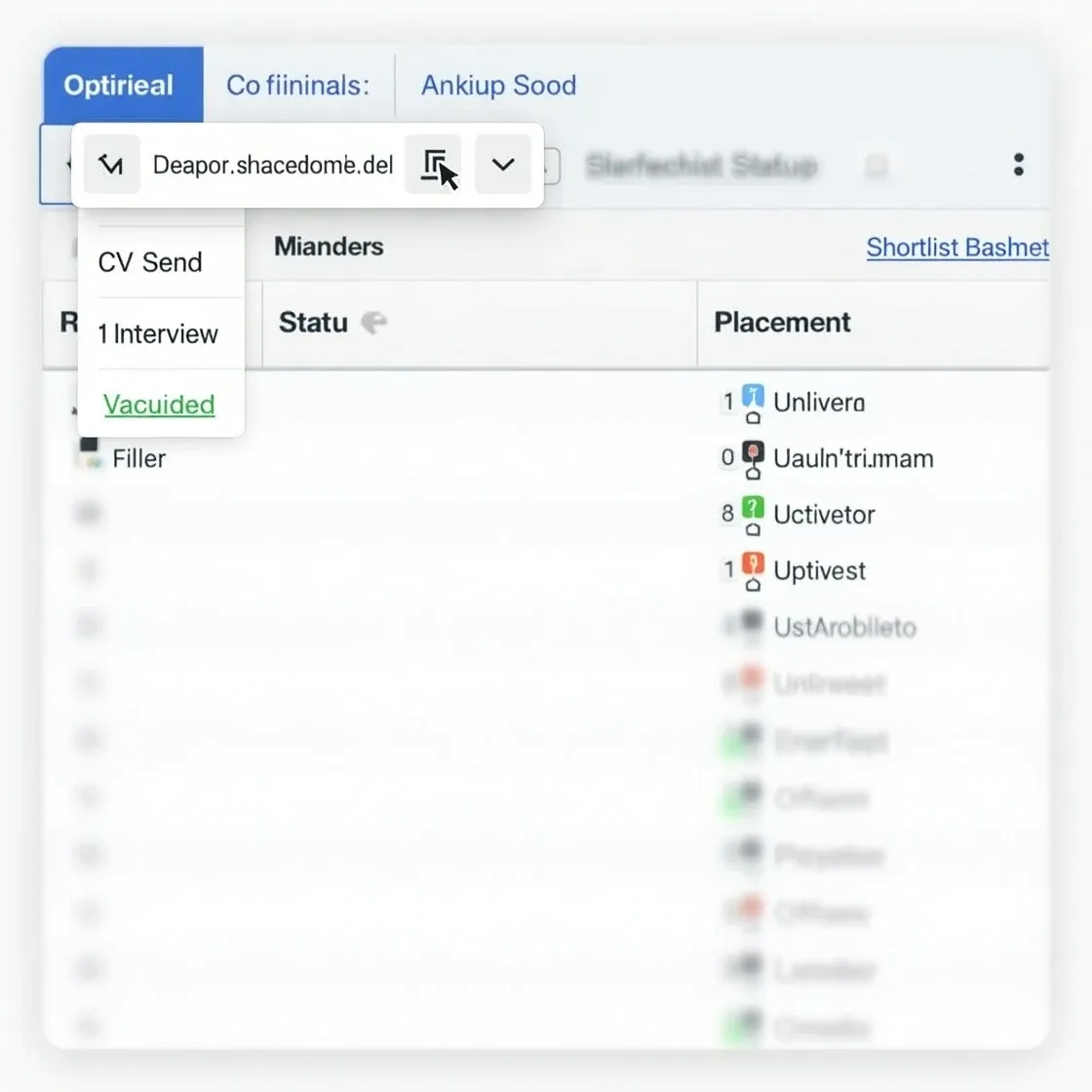Click the green question-mark icon beside Uctivetor
Viewport: 1092px width, 1092px height.
(x=751, y=511)
